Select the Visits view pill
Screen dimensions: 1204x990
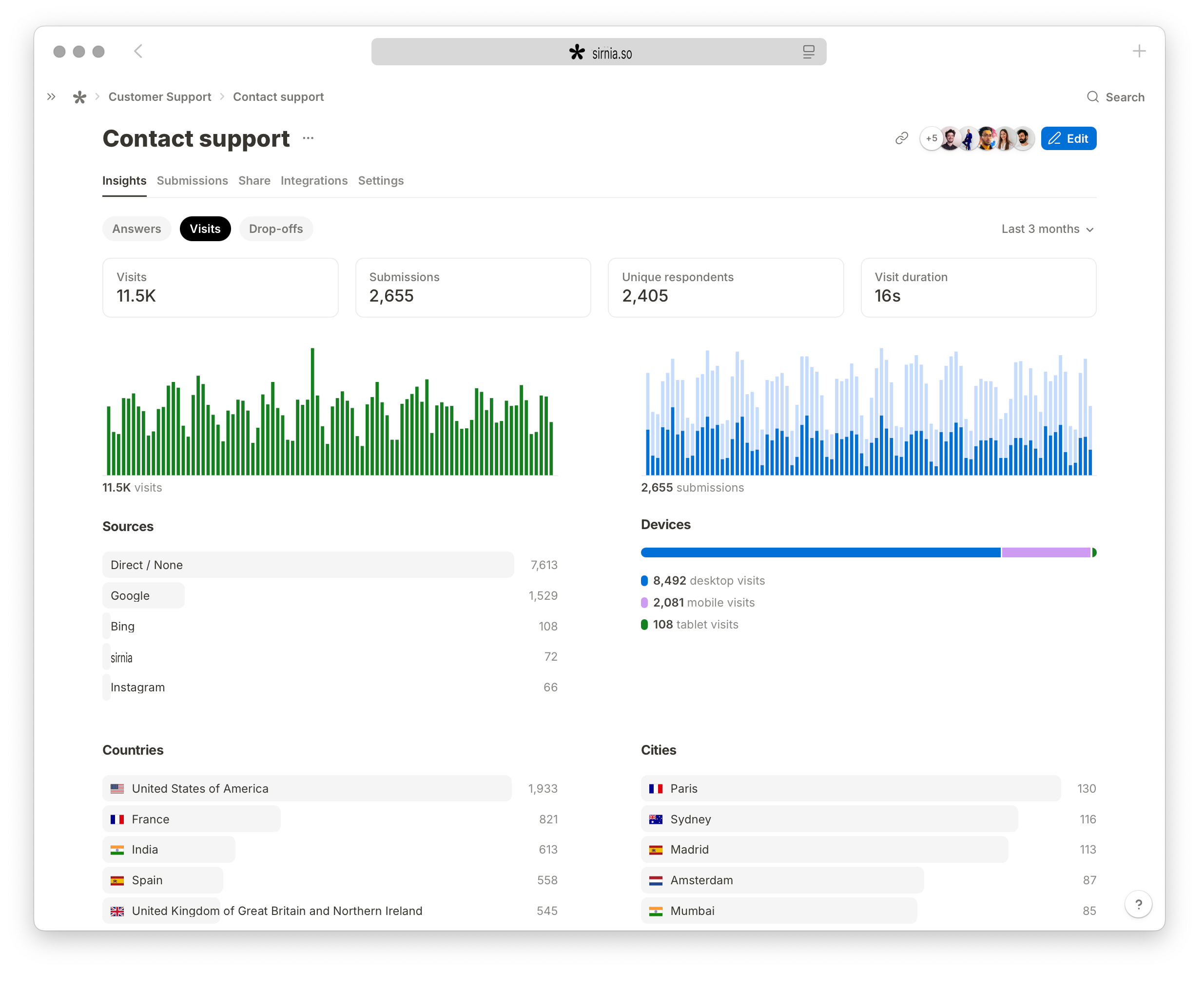(x=205, y=228)
